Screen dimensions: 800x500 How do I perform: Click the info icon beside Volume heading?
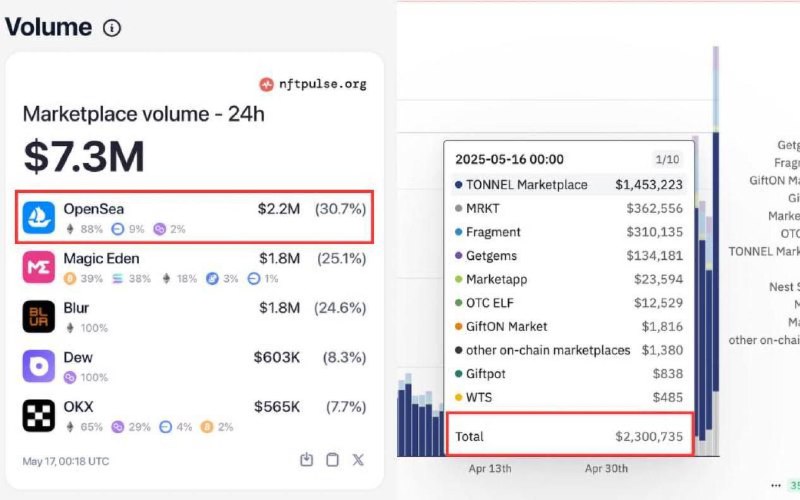coord(112,28)
